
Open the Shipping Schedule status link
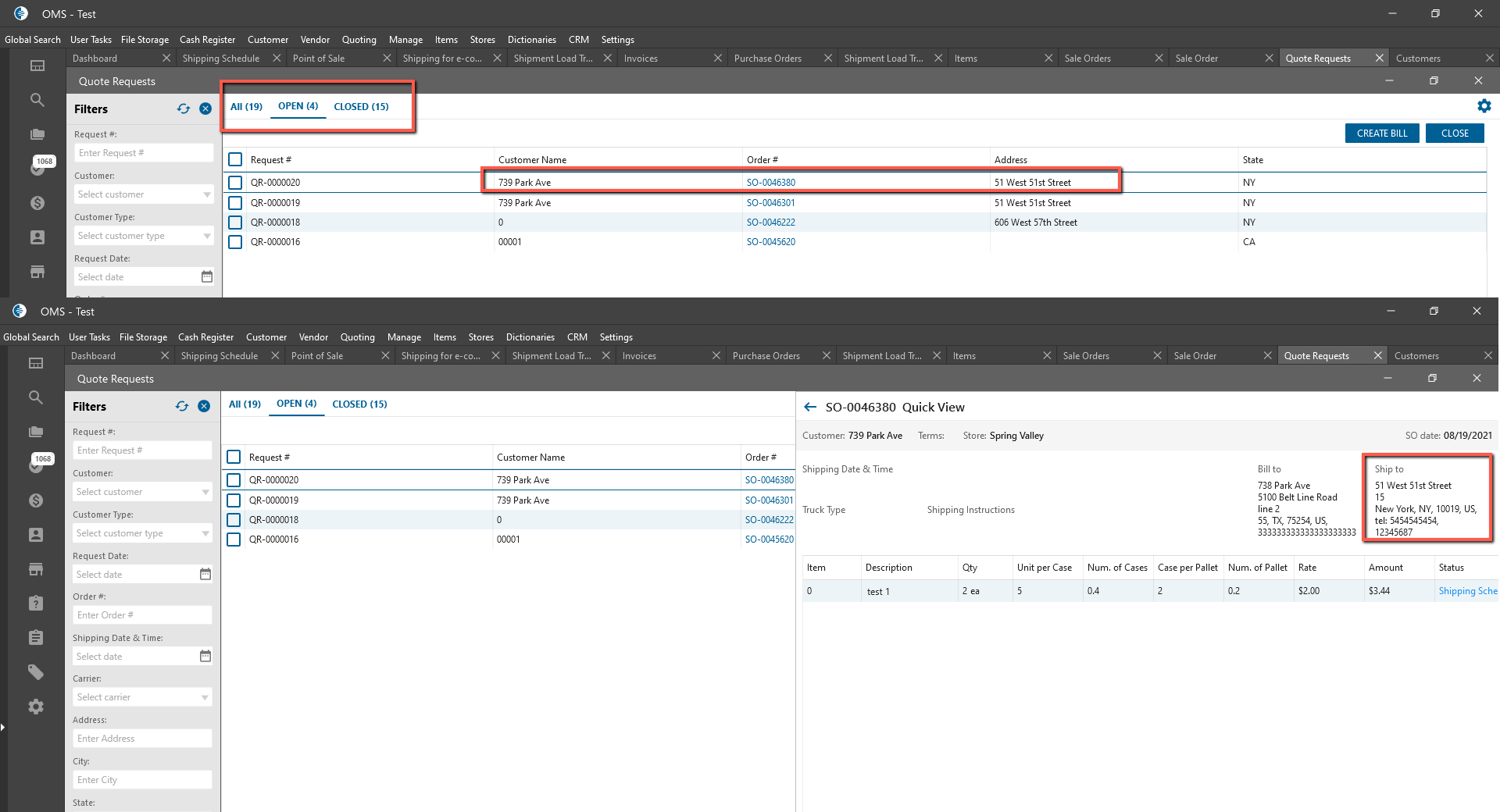click(x=1467, y=591)
